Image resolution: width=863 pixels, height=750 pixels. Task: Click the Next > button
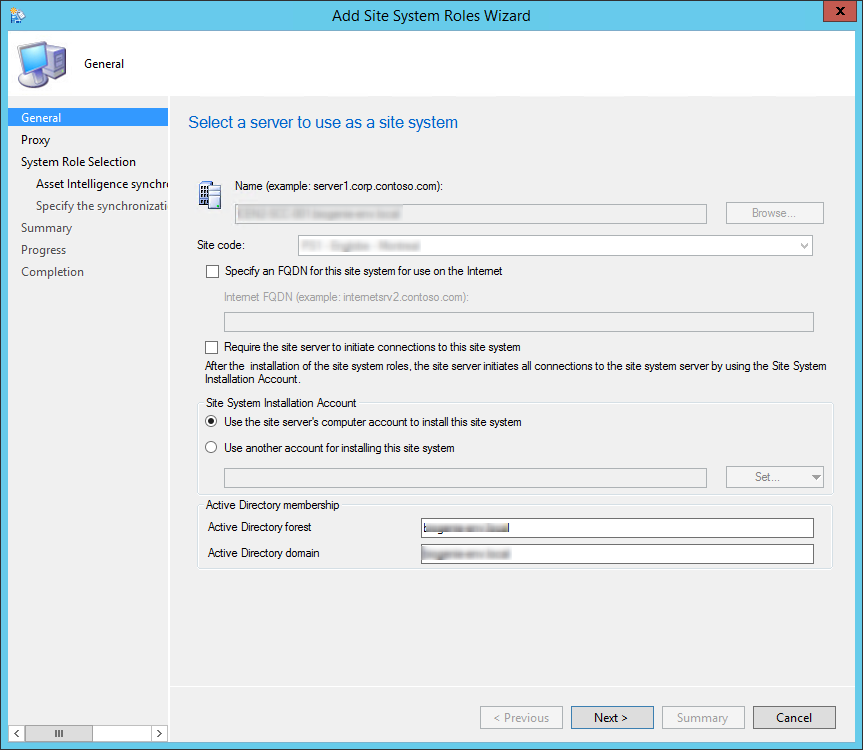(x=612, y=718)
